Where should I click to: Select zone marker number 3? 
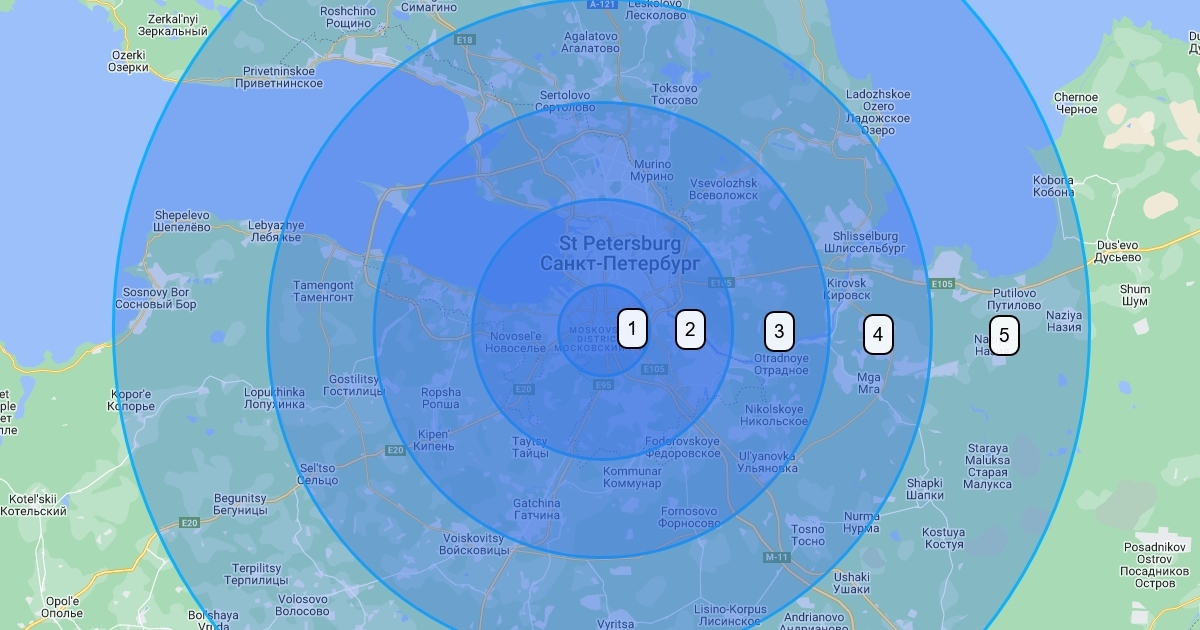780,332
